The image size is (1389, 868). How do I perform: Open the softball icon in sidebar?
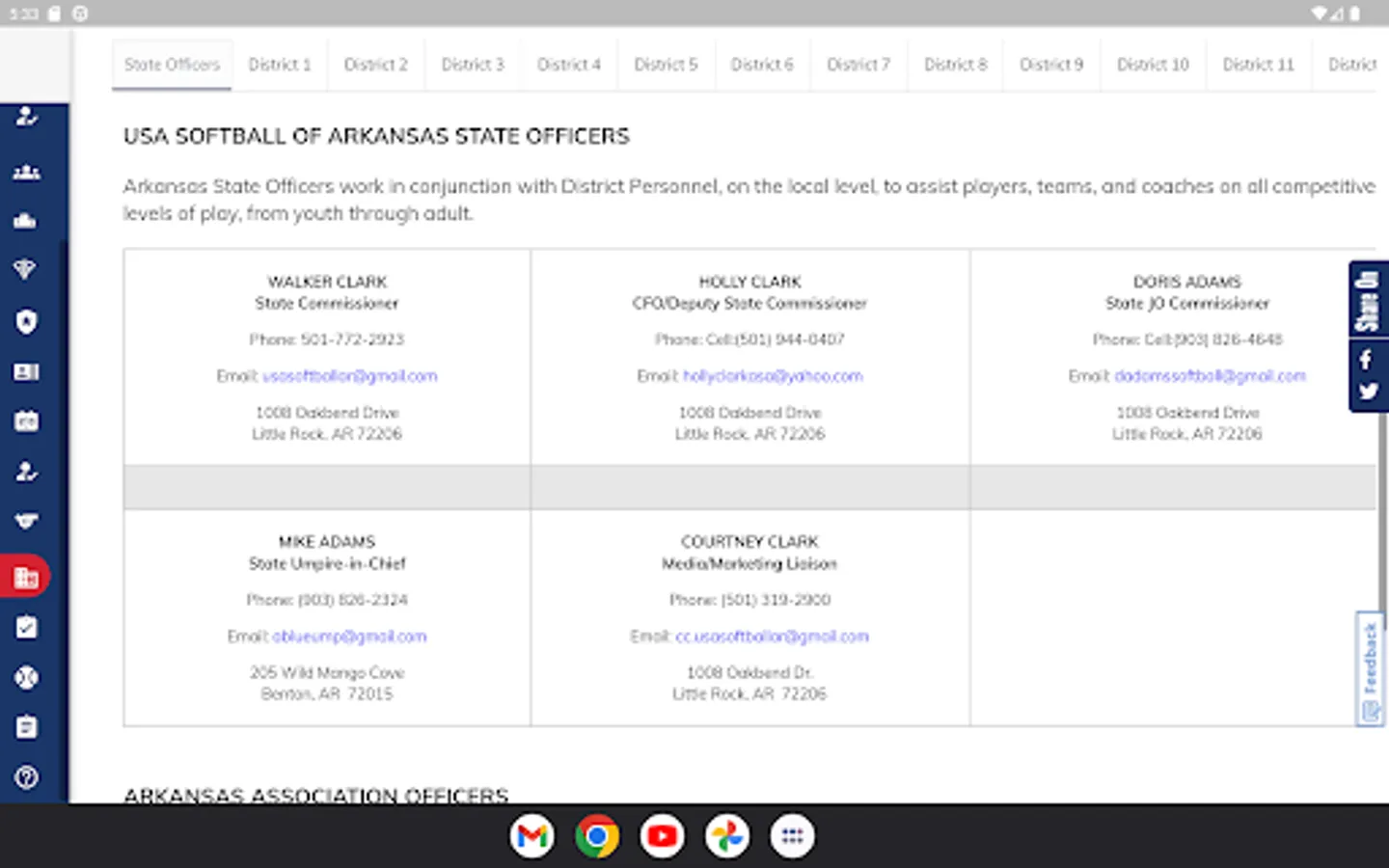coord(26,678)
